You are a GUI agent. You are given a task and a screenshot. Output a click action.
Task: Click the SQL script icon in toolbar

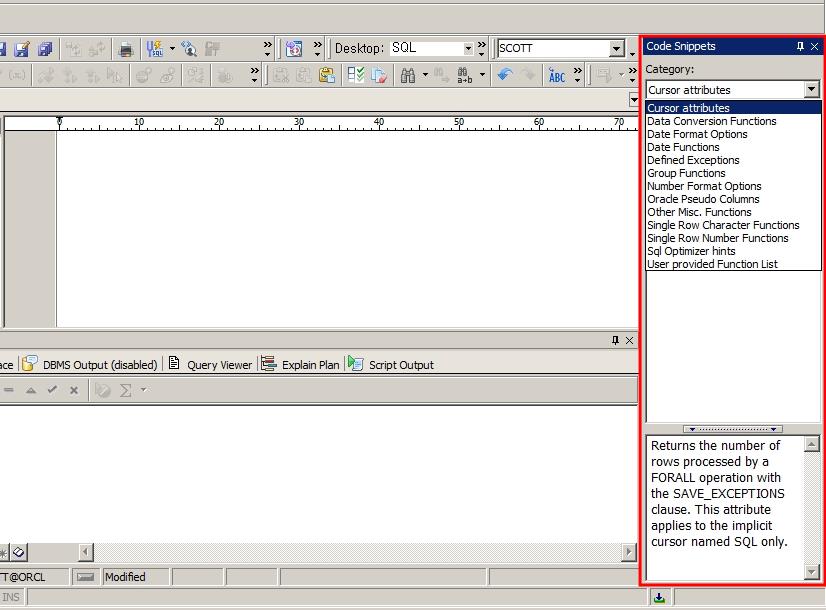(x=155, y=48)
